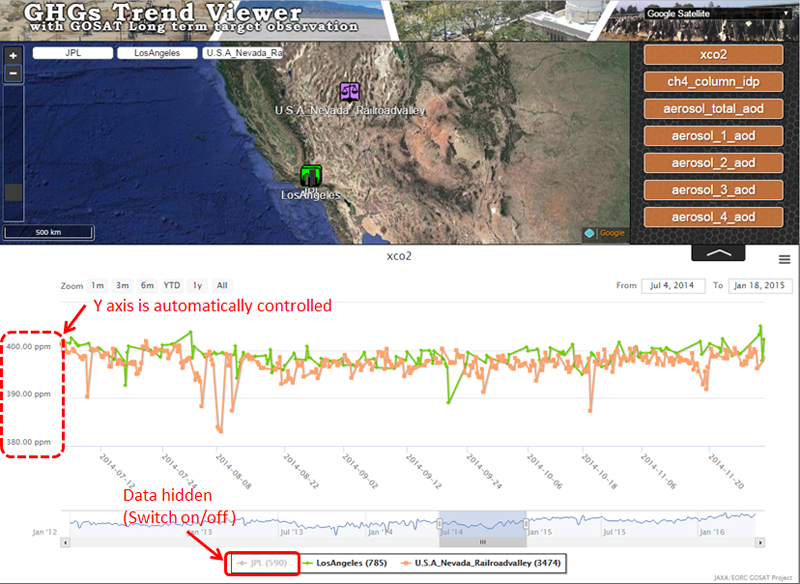
Task: Click the 390.00 ppm axis label
Action: tap(29, 394)
